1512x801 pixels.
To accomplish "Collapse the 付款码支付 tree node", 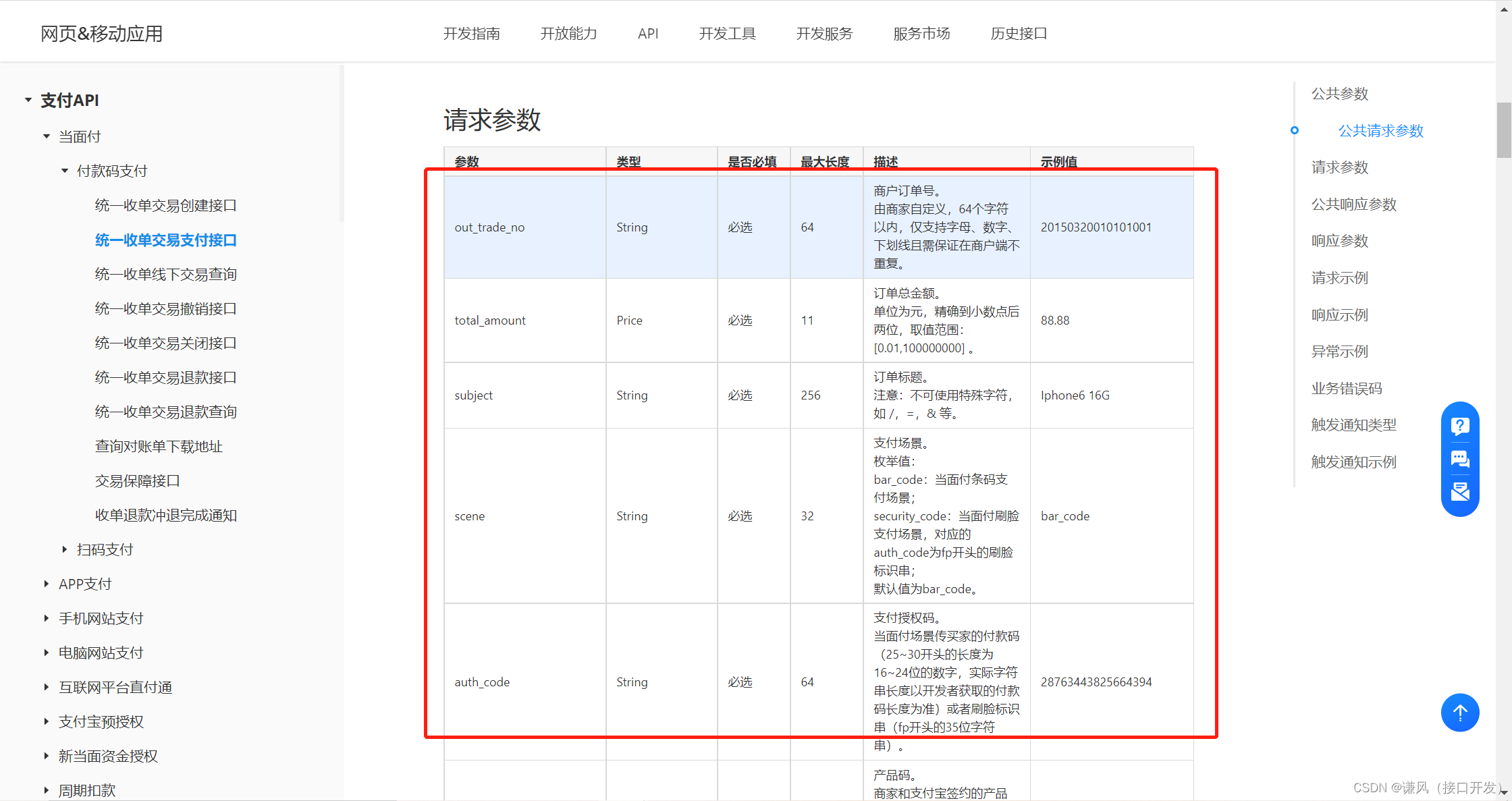I will tap(65, 171).
